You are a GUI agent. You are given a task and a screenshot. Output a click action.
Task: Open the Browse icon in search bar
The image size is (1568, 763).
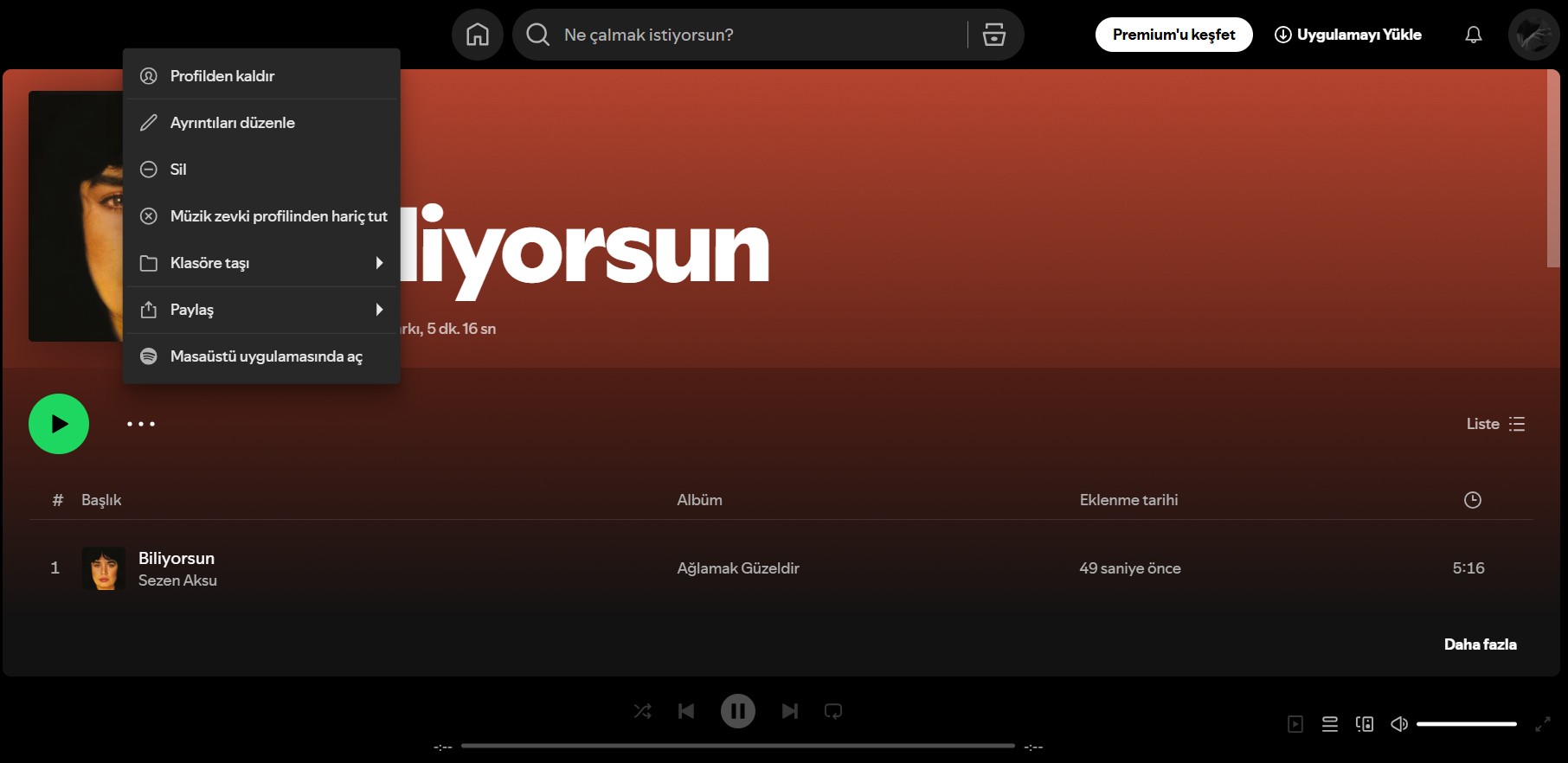tap(994, 35)
